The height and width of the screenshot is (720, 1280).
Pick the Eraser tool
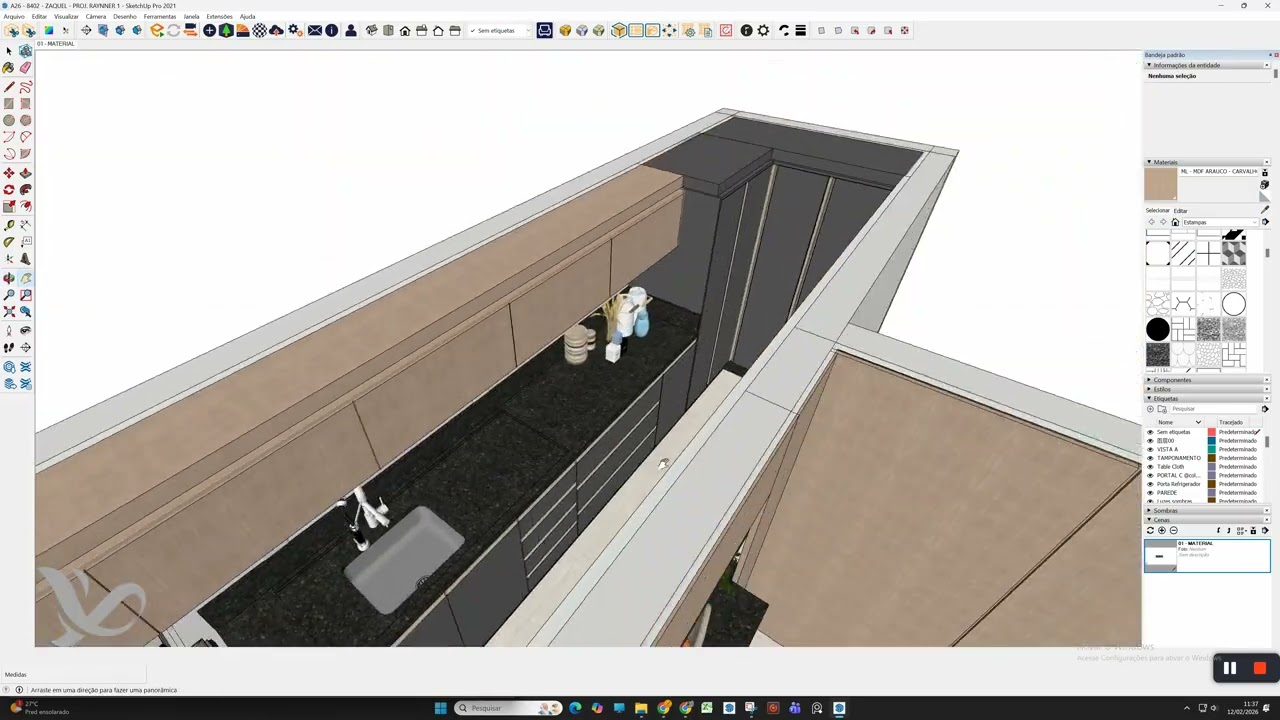pyautogui.click(x=25, y=68)
